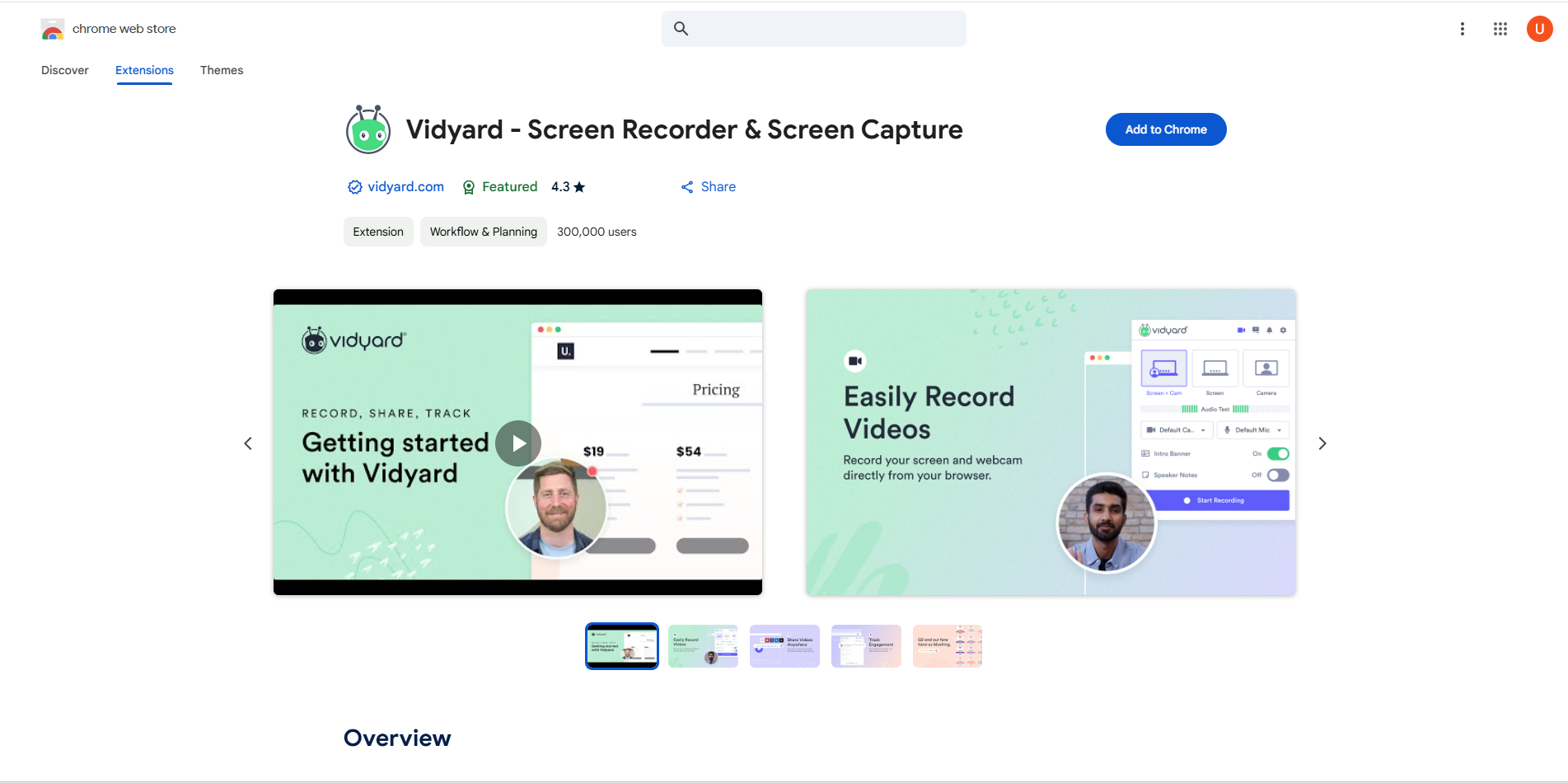Screen dimensions: 1568x783
Task: Click the Chrome Web Store logo
Action: [52, 29]
